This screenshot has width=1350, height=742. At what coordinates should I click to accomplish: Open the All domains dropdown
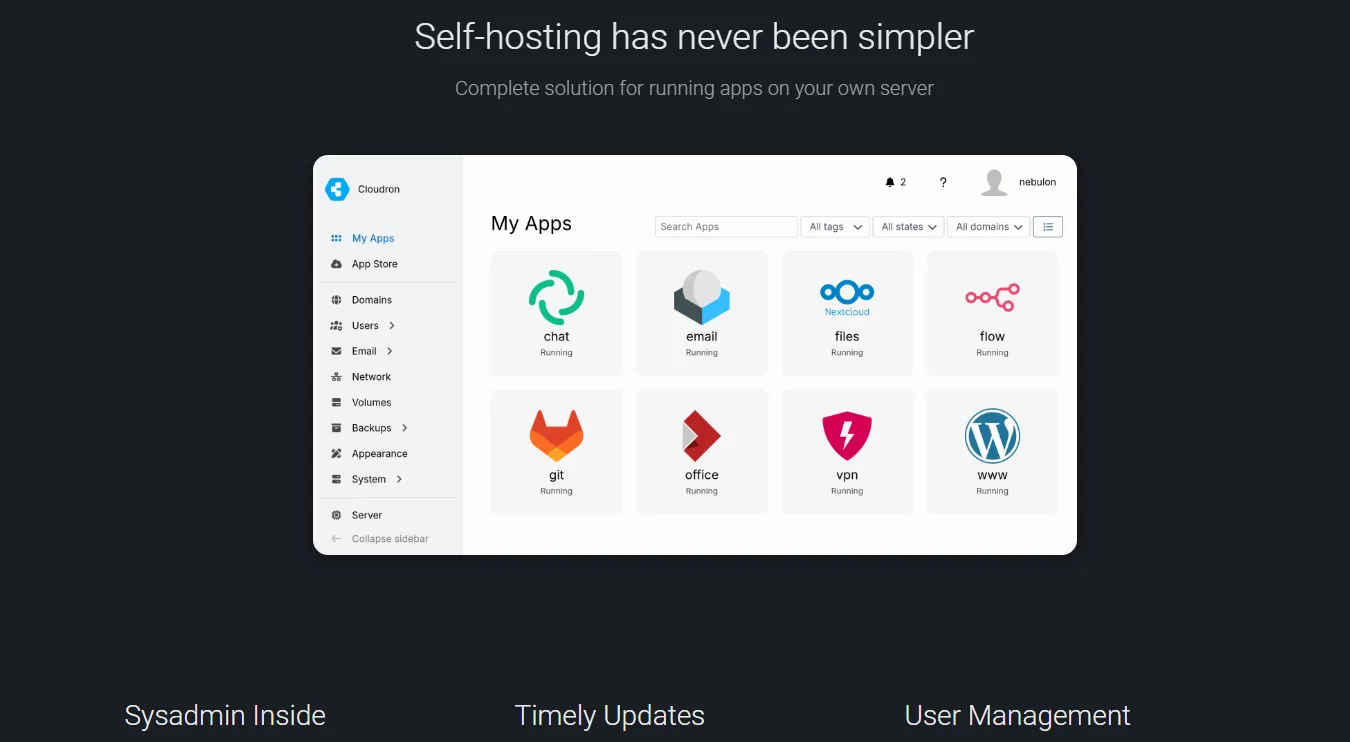[x=988, y=227]
